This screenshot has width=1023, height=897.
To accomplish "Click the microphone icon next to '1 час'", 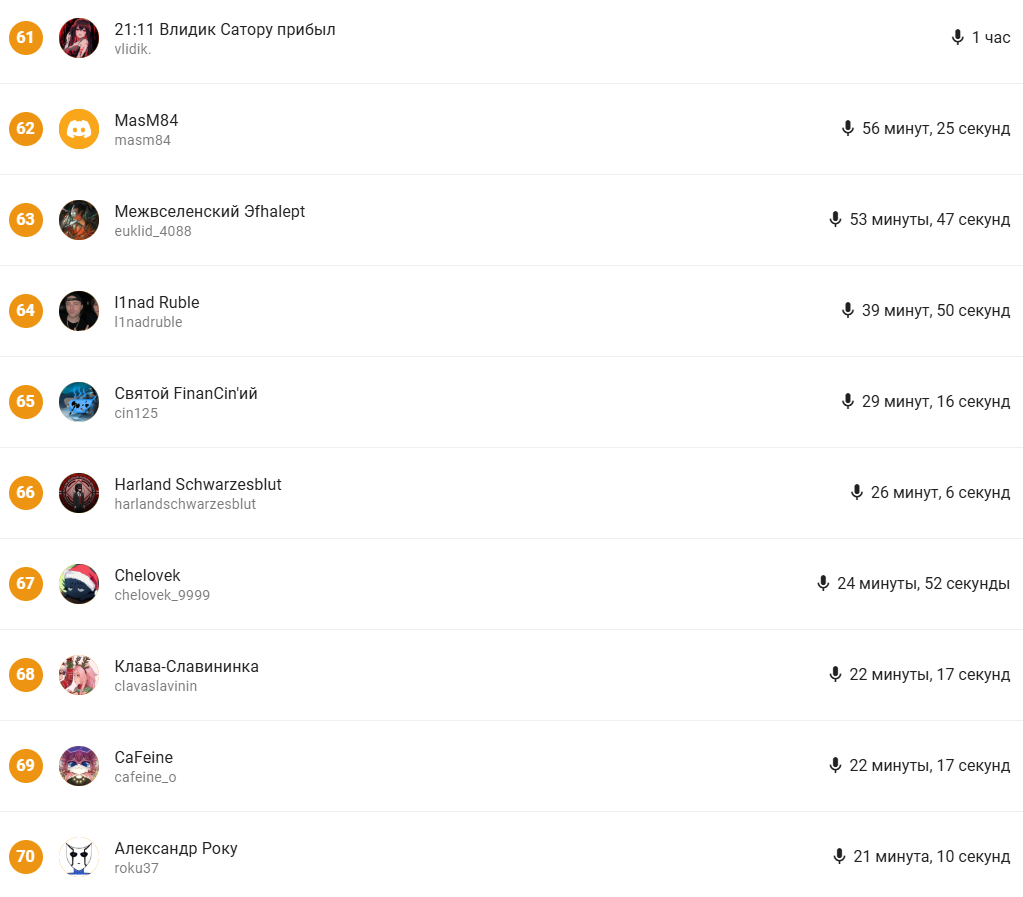I will click(958, 38).
